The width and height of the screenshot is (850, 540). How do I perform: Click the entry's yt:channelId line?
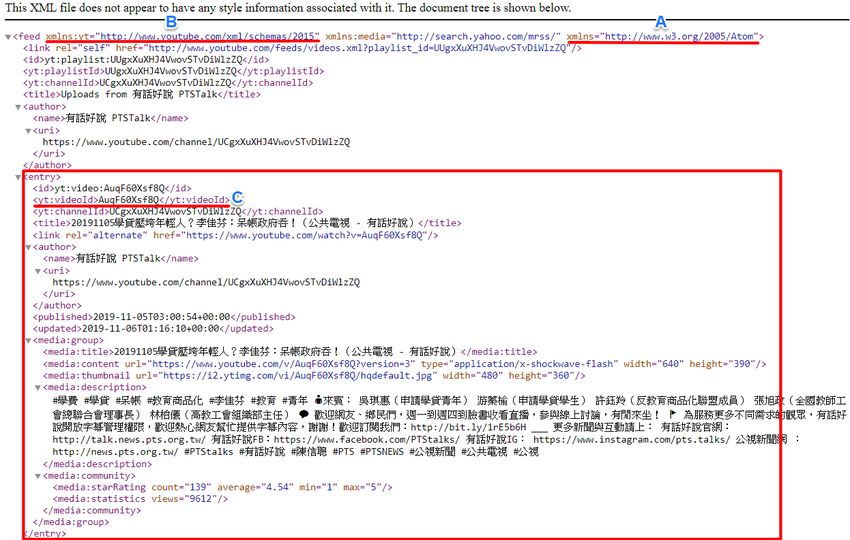click(178, 211)
